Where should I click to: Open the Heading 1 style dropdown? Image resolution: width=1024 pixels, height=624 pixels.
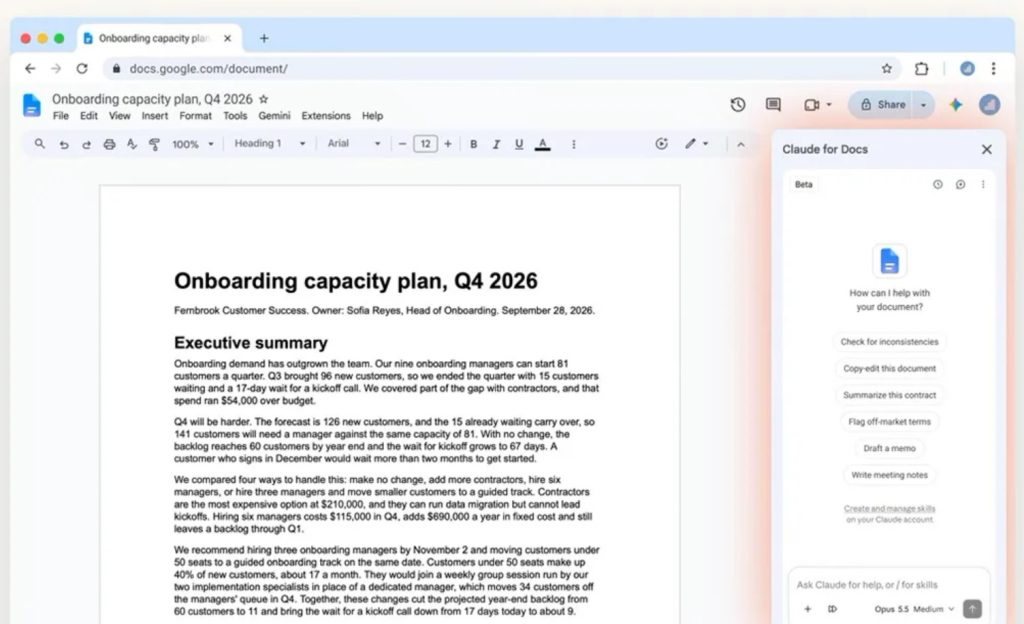click(x=270, y=144)
